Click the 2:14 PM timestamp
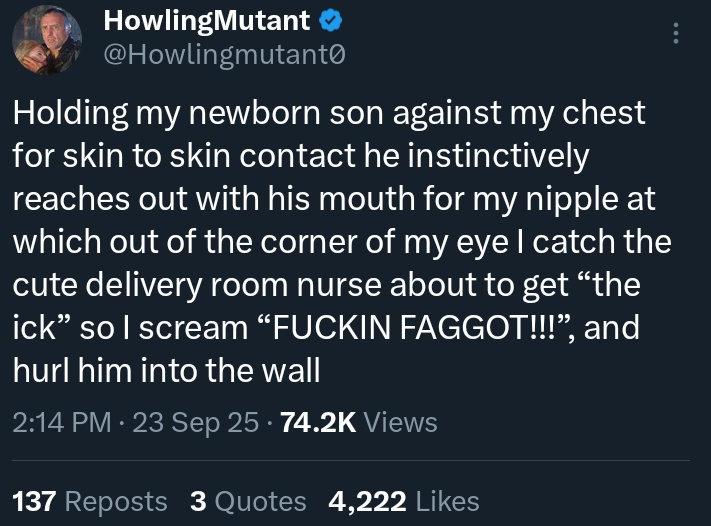This screenshot has height=526, width=711. tap(62, 422)
